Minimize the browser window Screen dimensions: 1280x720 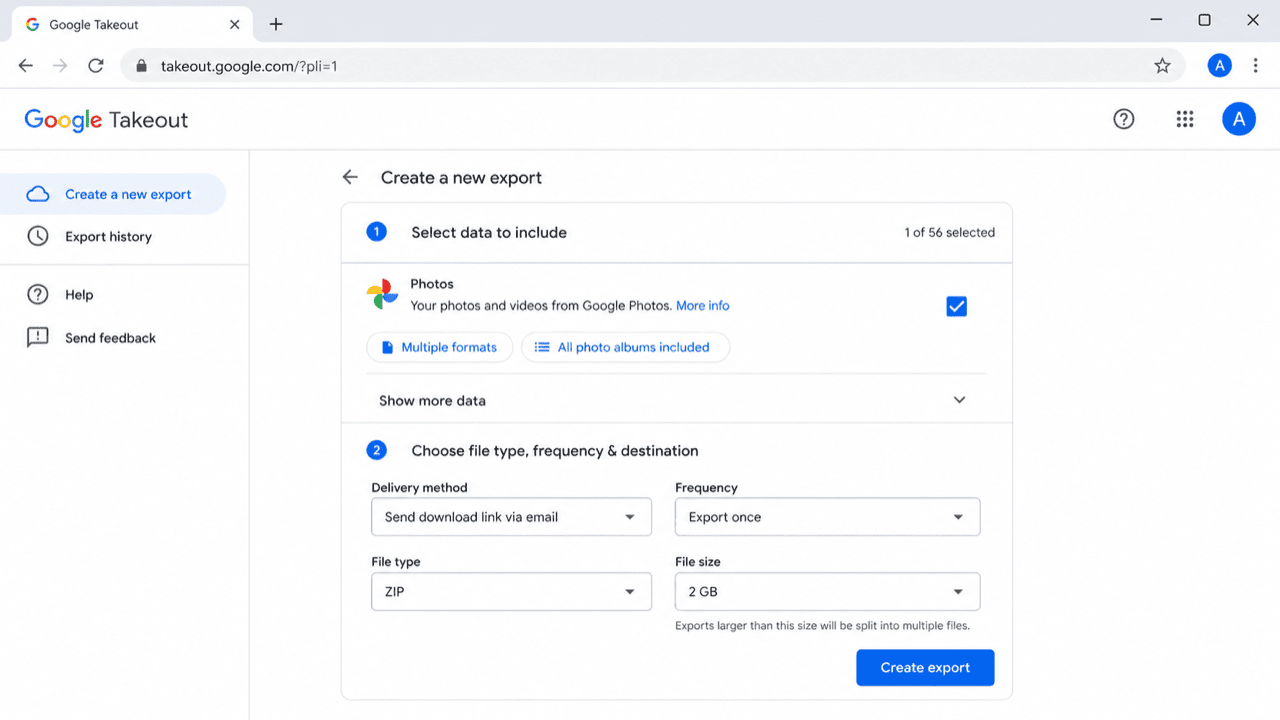tap(1157, 20)
